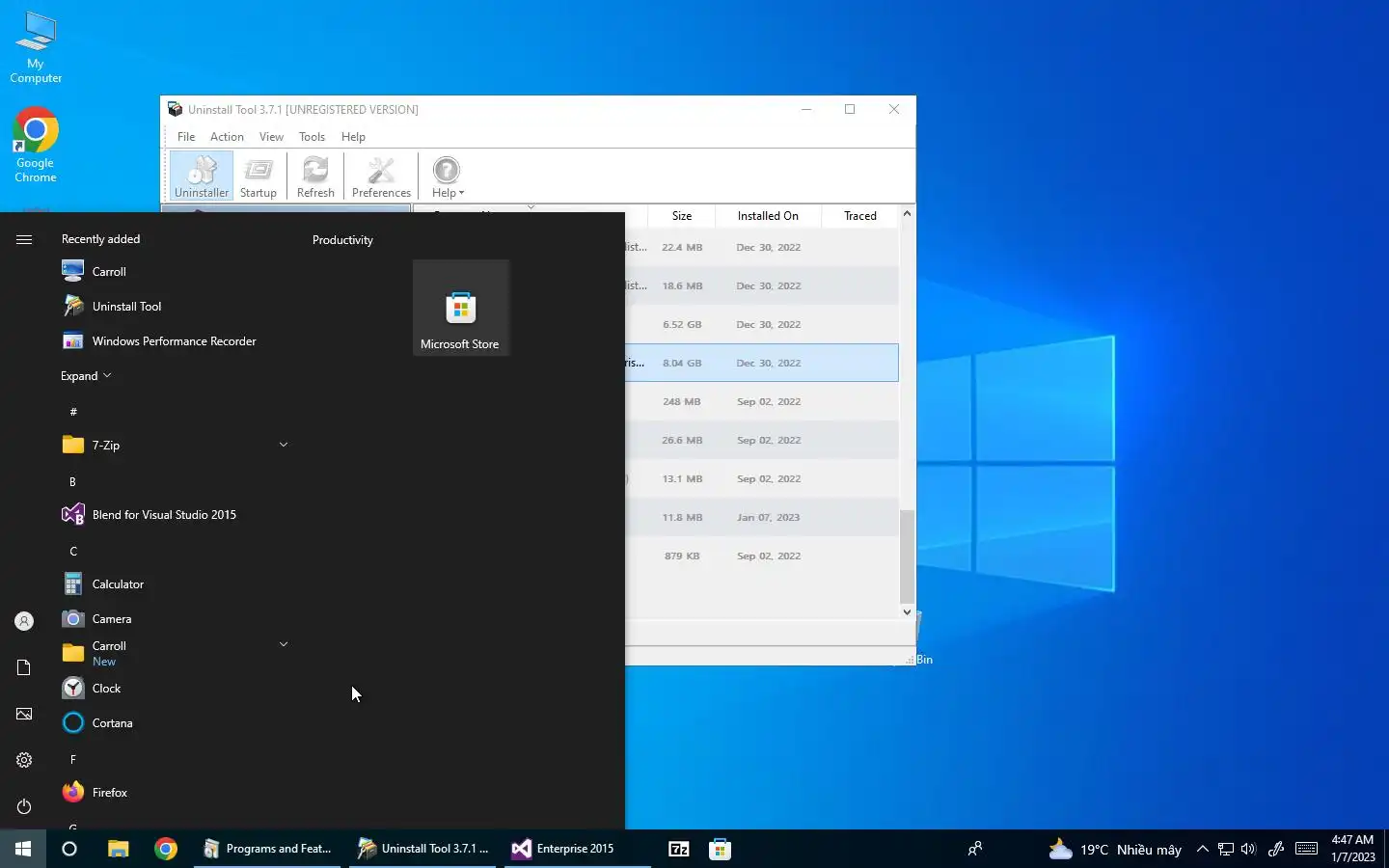Open Google Chrome desktop shortcut
Viewport: 1389px width, 868px height.
pos(36,146)
